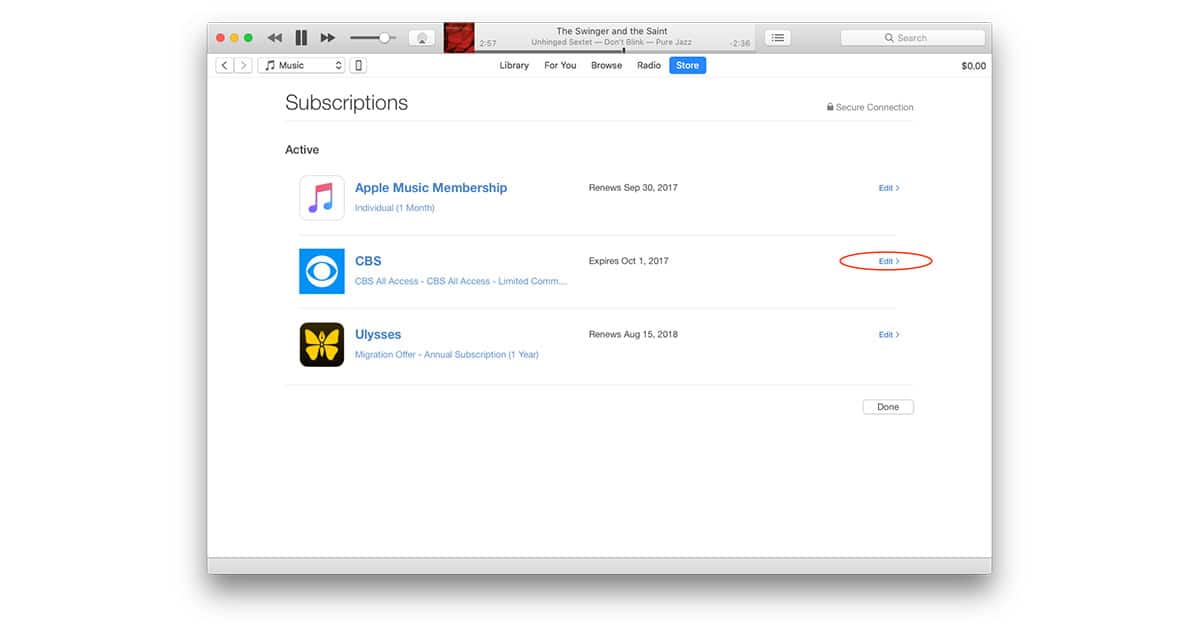Click the Subscriptions page heading
Screen dimensions: 1200x630
pos(347,103)
